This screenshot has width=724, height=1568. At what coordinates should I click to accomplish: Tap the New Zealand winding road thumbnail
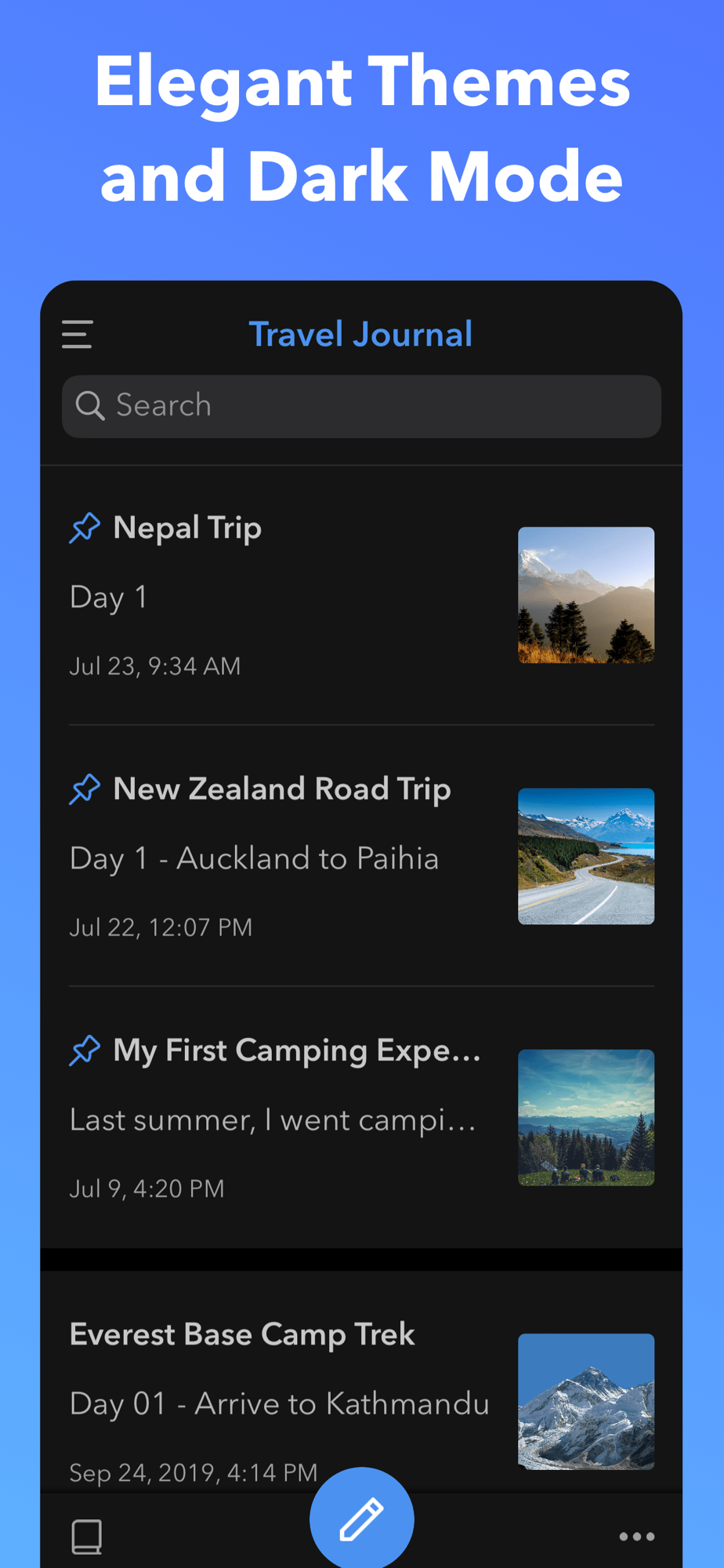point(586,856)
